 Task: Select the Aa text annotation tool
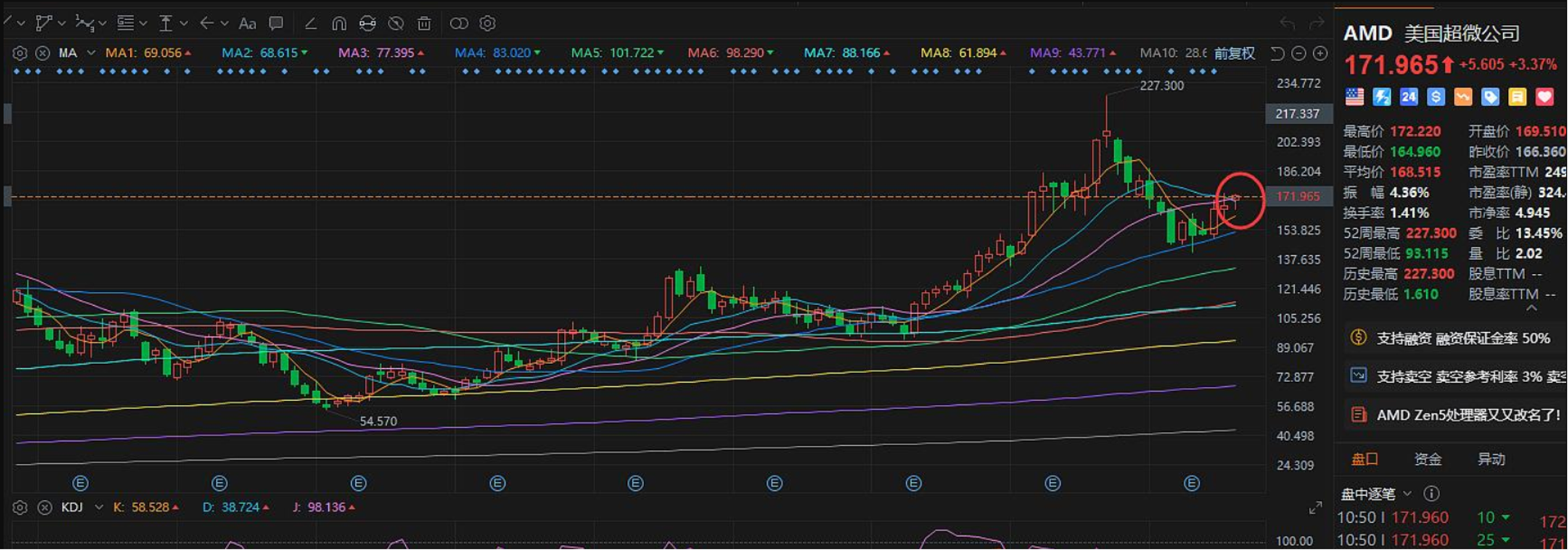pyautogui.click(x=247, y=24)
